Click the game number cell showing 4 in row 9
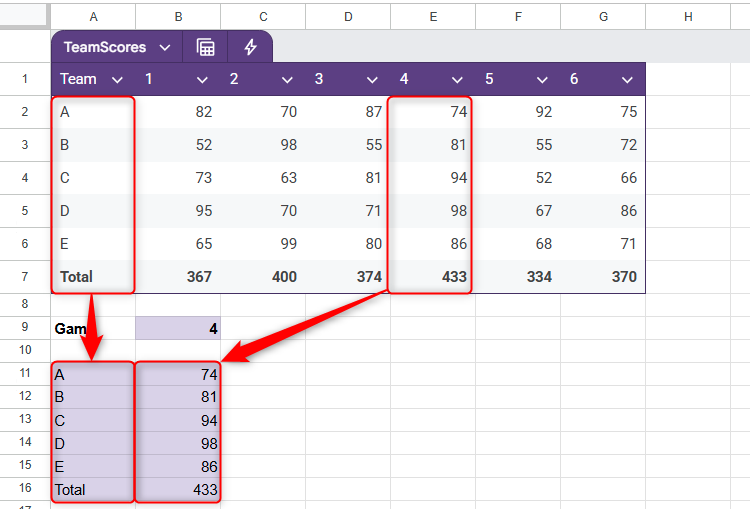Image resolution: width=750 pixels, height=509 pixels. point(178,328)
